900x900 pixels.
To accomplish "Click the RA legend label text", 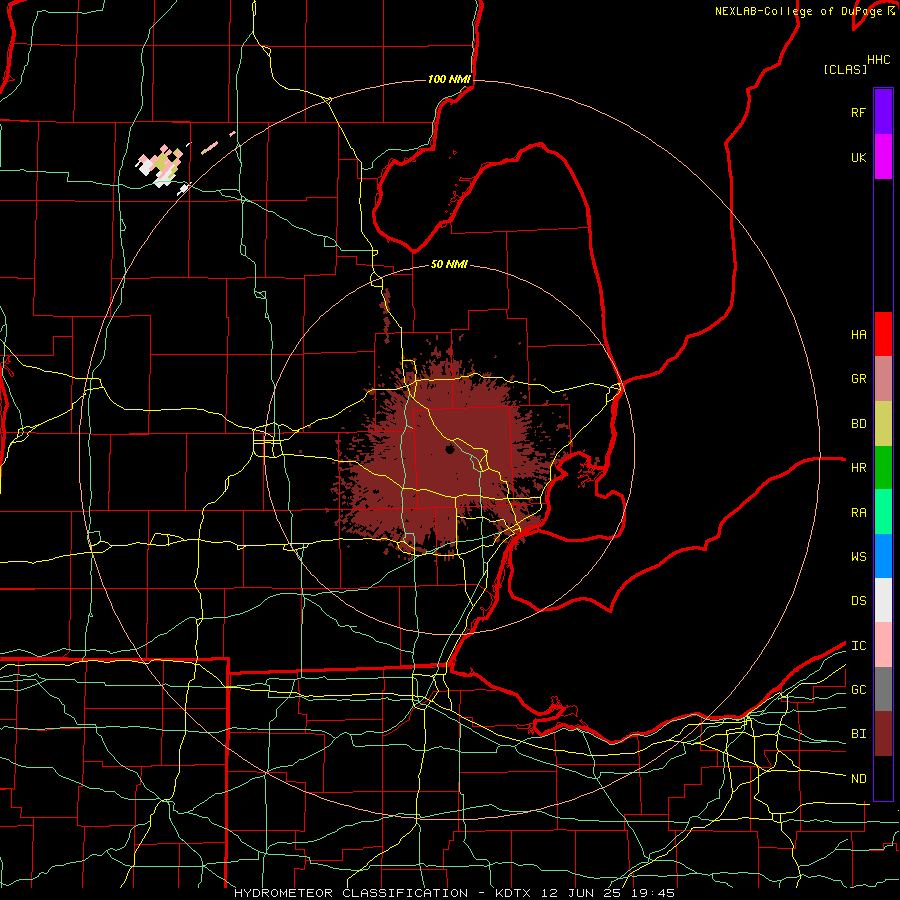I will click(x=858, y=513).
